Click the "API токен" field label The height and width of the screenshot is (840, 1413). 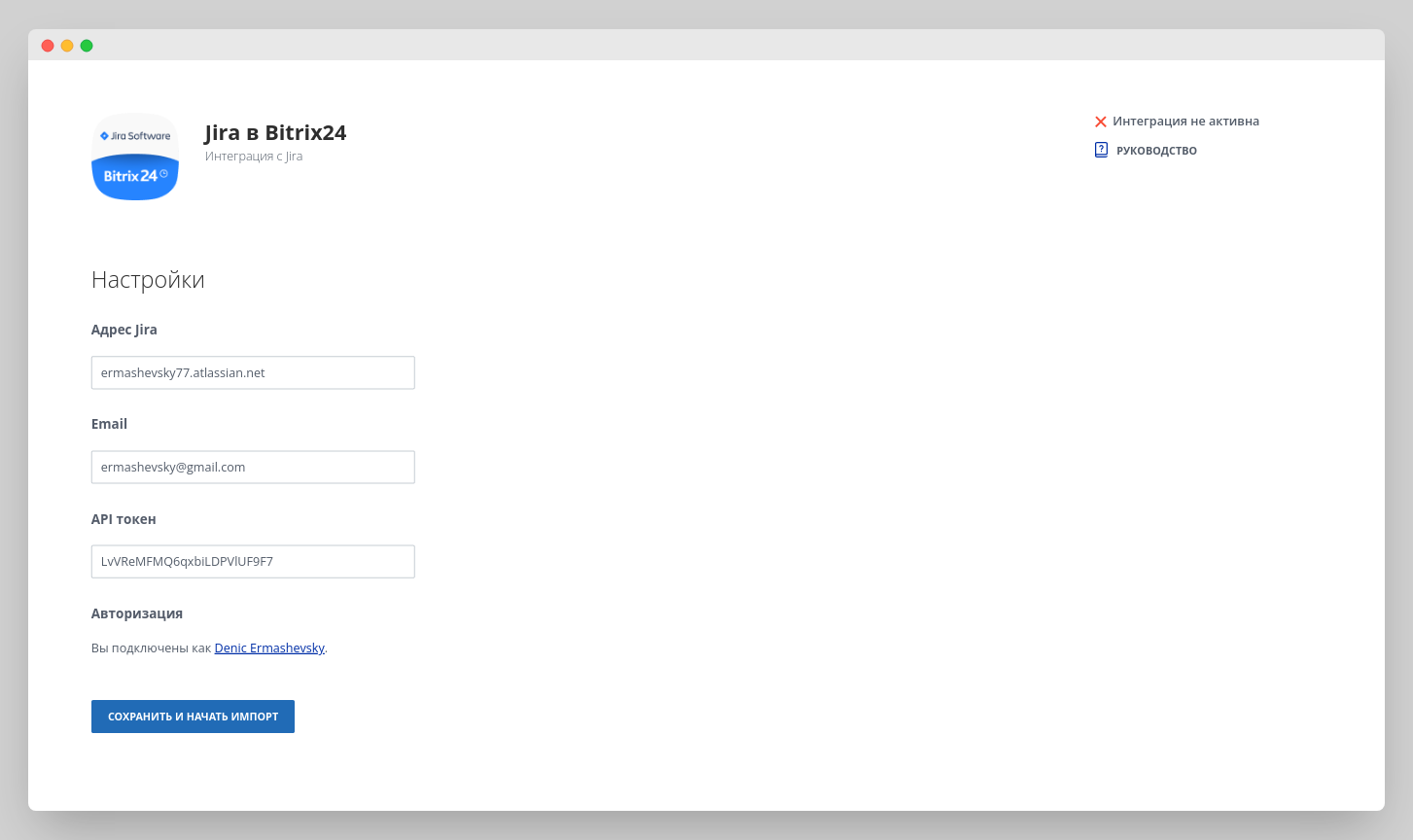(124, 519)
